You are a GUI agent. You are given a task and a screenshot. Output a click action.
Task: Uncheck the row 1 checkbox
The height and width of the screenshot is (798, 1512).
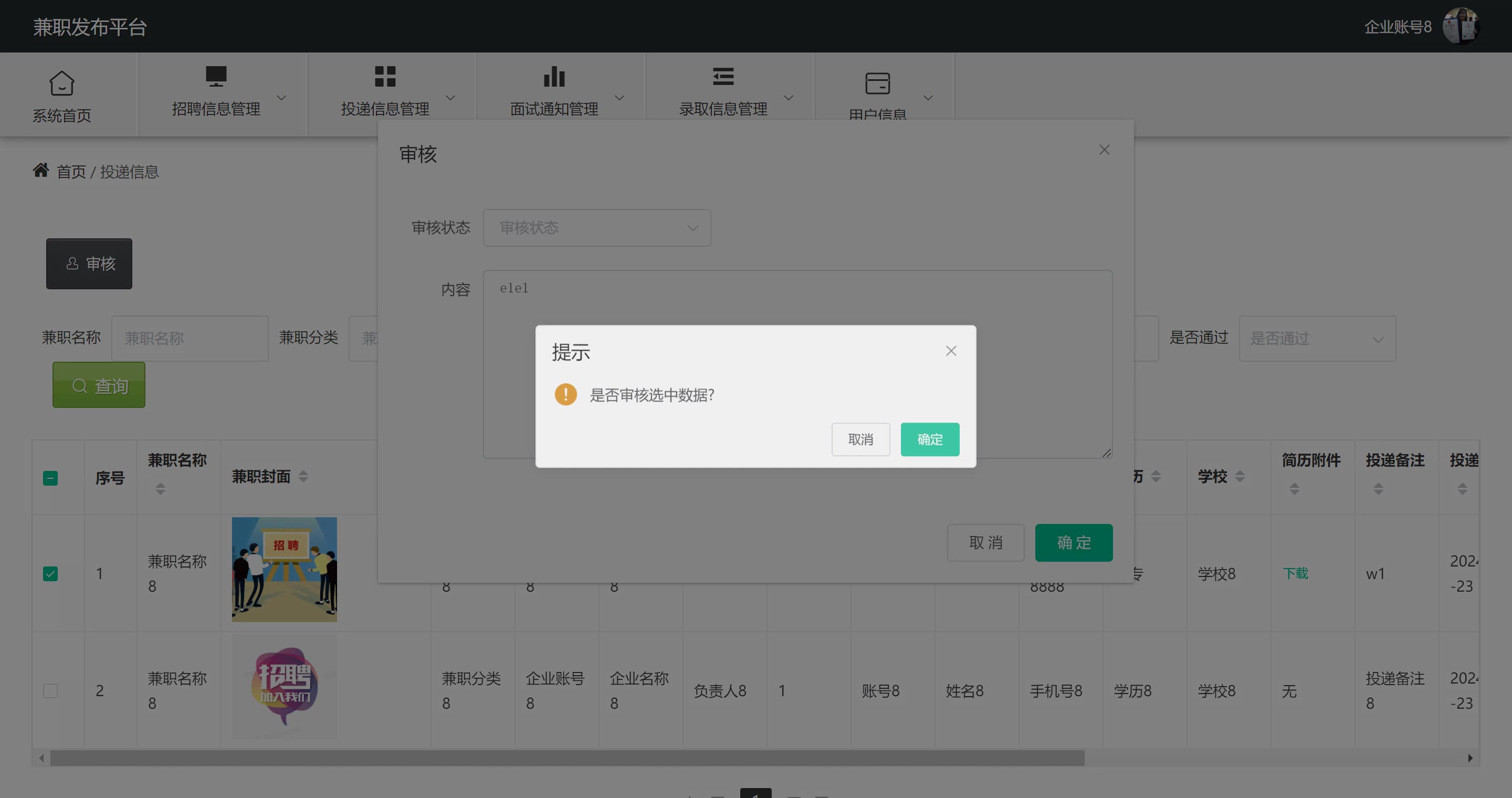[50, 573]
